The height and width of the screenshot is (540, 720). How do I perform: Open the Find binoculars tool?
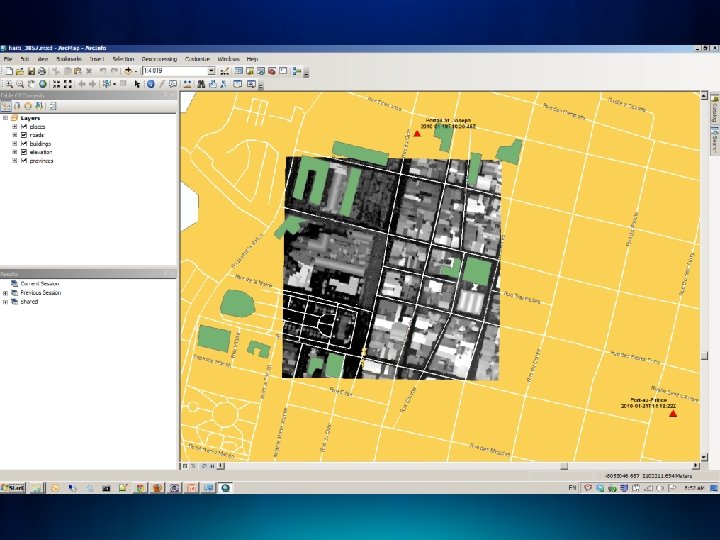(201, 84)
